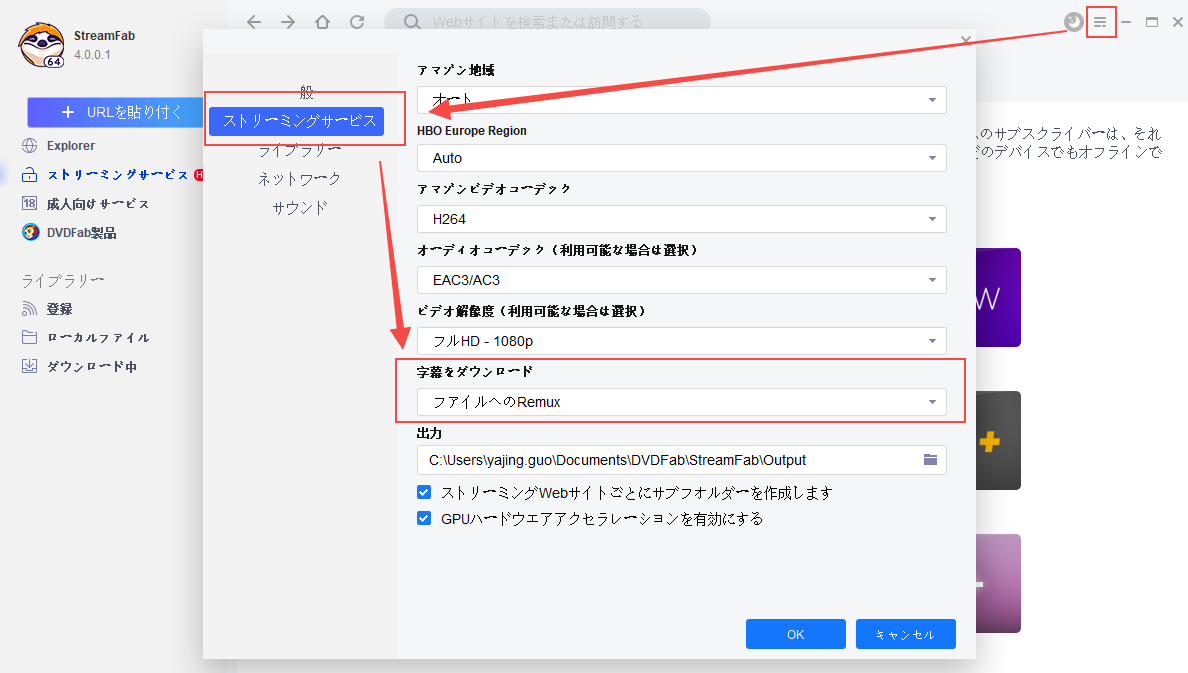Click the Webサイト search address bar

547,22
